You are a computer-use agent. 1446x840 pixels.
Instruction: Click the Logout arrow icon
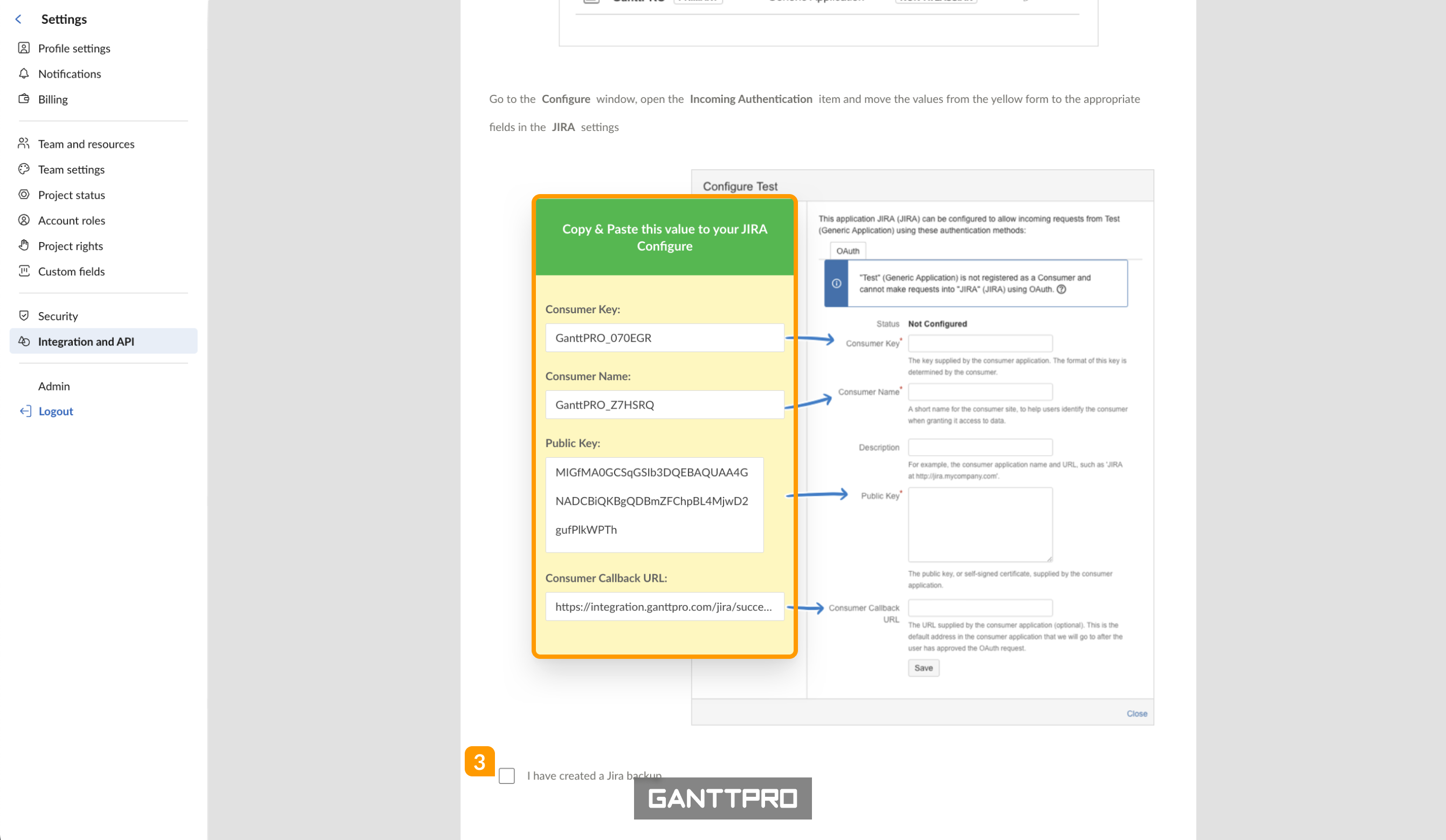click(25, 411)
